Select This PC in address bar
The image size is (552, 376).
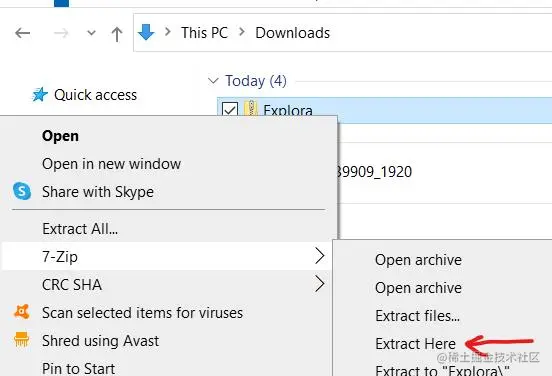click(x=204, y=33)
